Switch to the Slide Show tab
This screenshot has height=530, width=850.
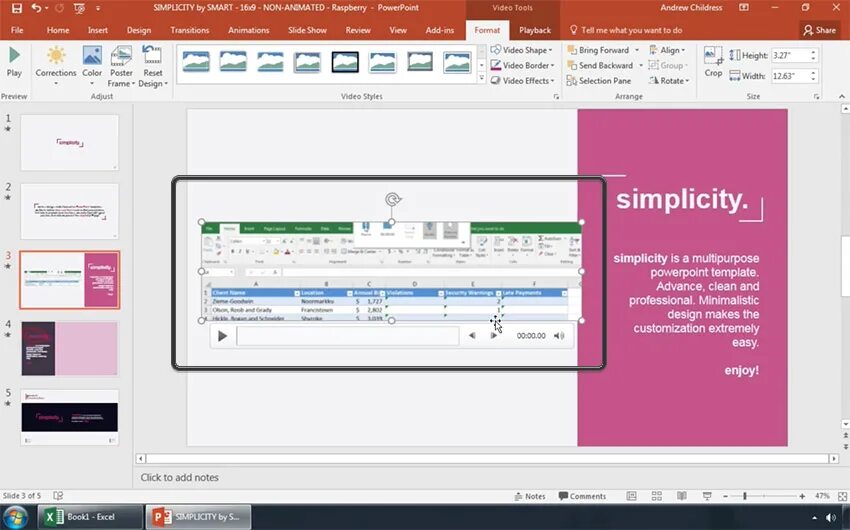[307, 30]
